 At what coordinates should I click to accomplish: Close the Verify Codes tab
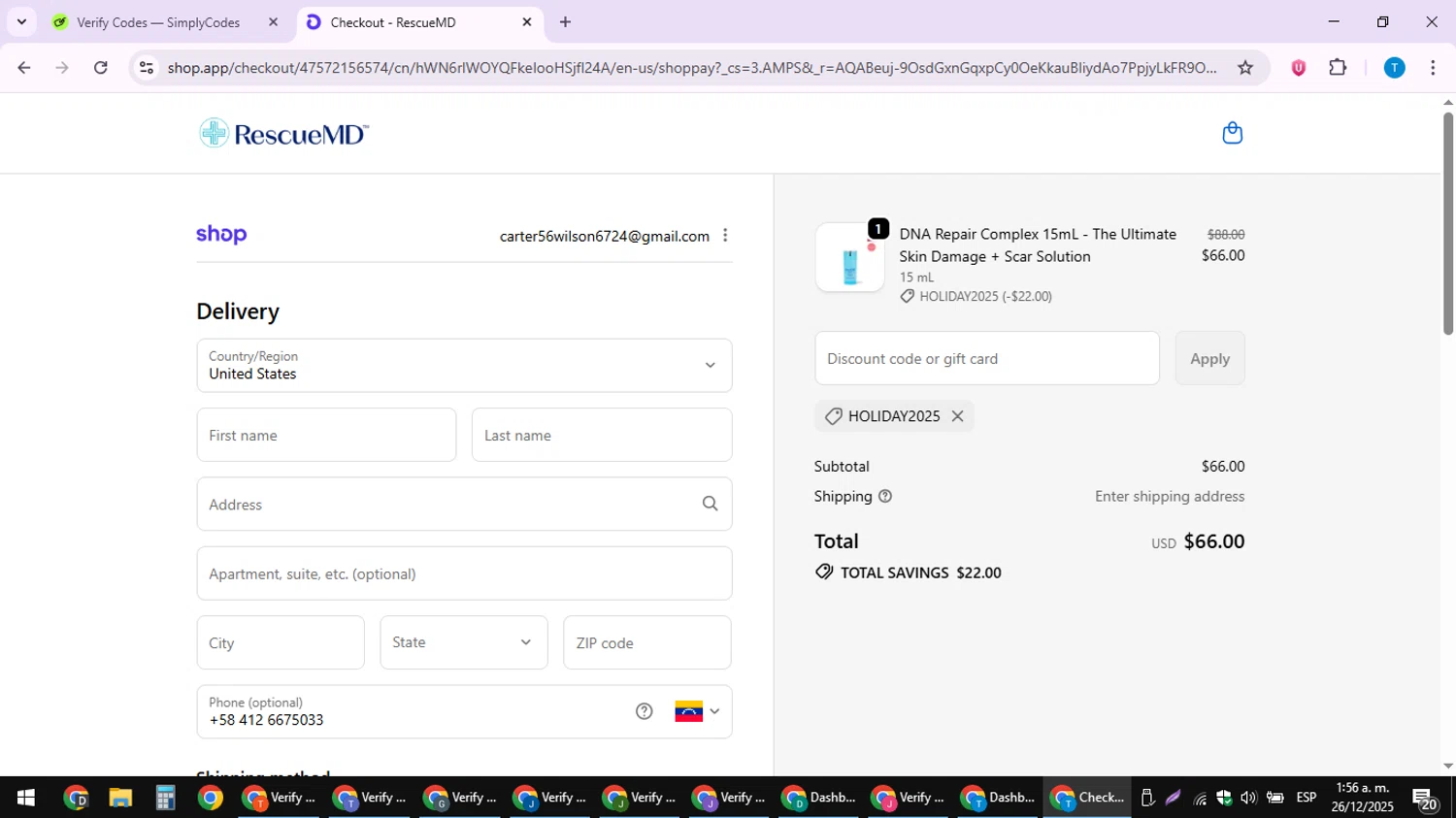tap(273, 21)
